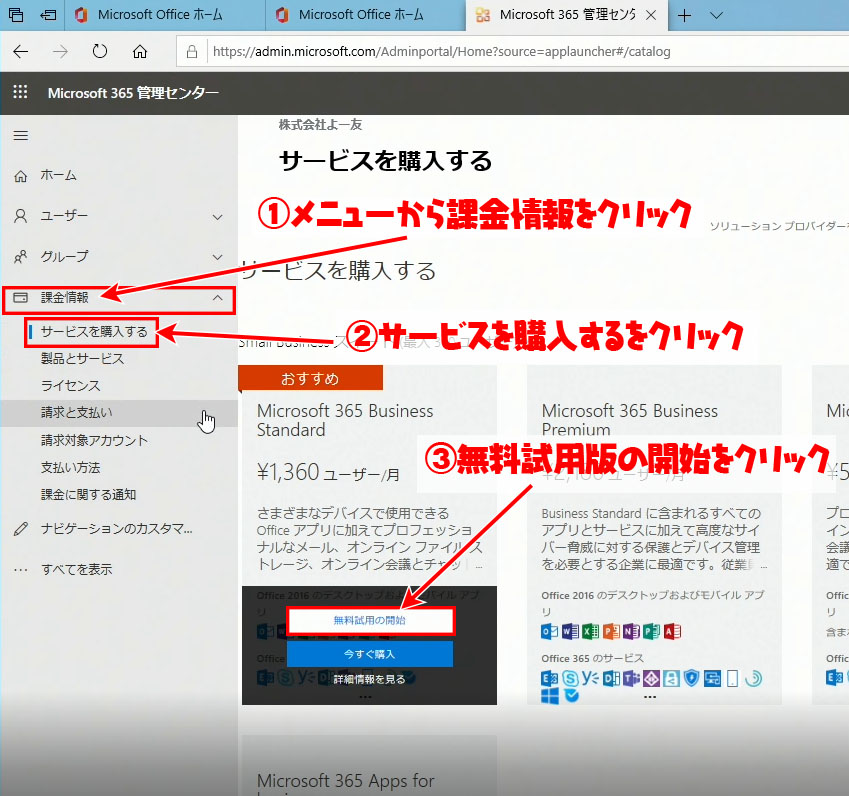Click すべてを表示 in the sidebar
The height and width of the screenshot is (796, 849).
(x=76, y=569)
